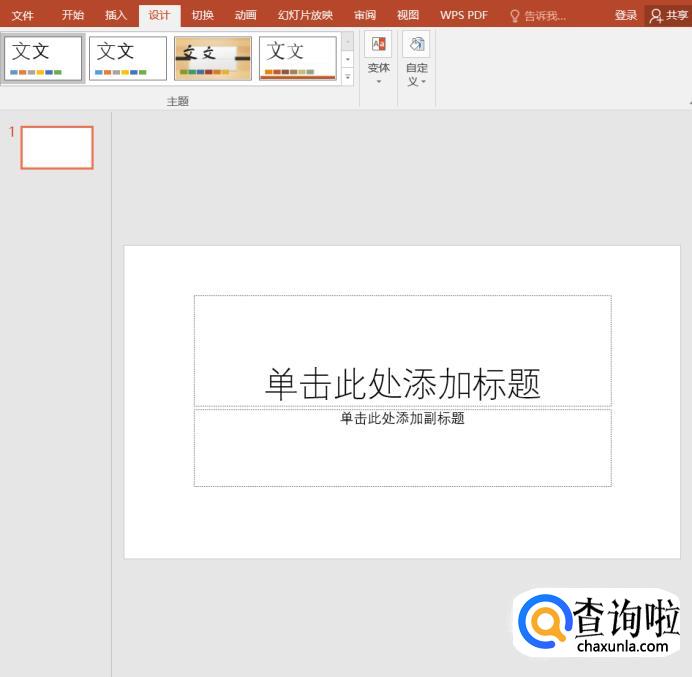Apply the fourth theme with red underline
Viewport: 692px width, 677px height.
point(297,58)
